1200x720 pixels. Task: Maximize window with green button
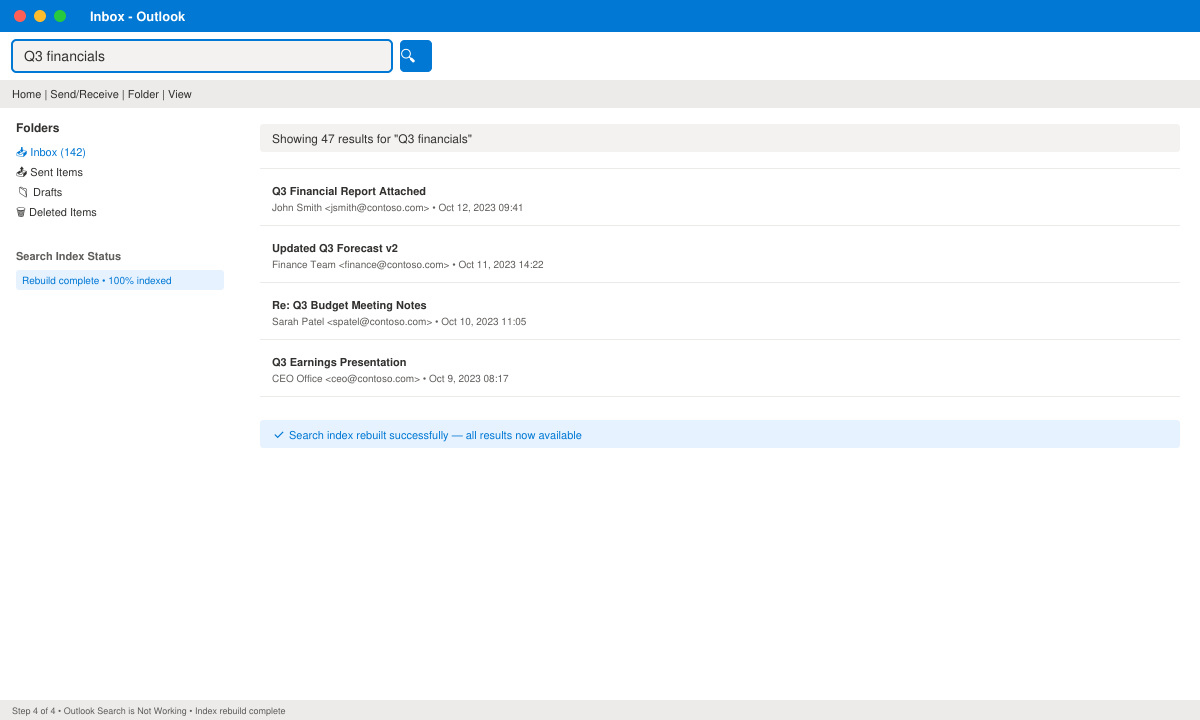pos(60,16)
